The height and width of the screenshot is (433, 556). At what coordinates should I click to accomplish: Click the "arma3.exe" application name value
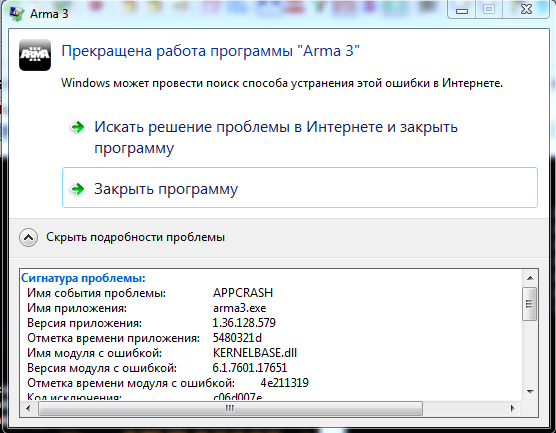pos(239,308)
